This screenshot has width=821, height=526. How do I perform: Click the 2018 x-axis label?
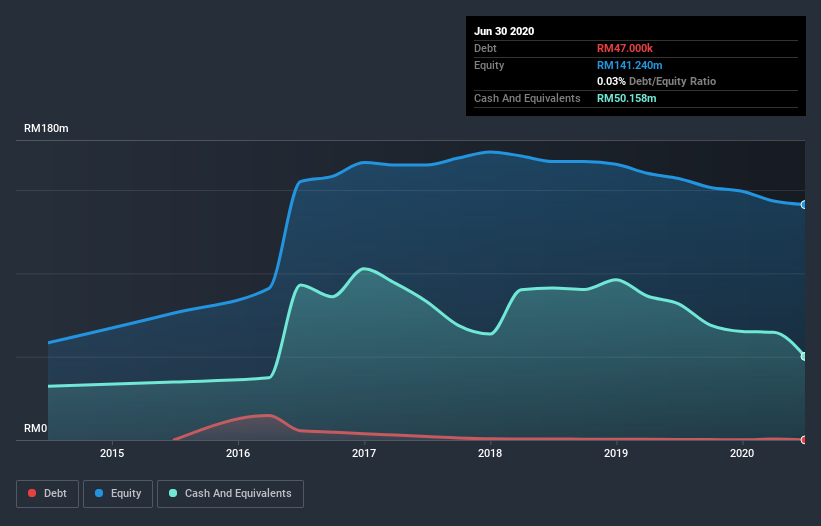click(x=490, y=453)
